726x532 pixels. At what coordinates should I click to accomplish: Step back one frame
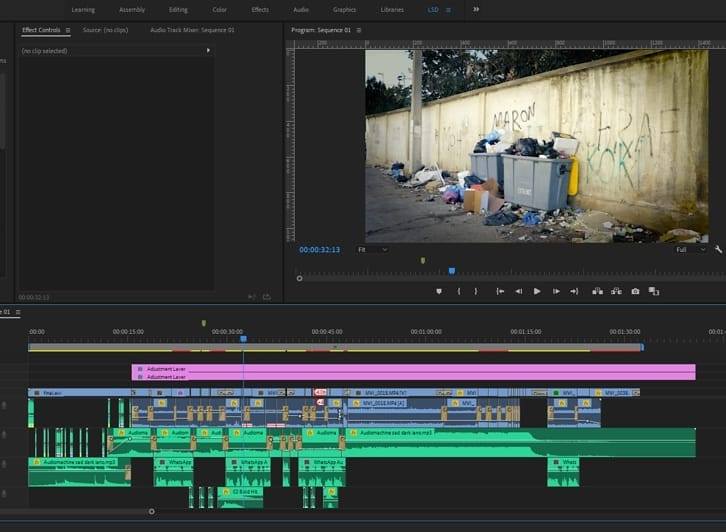tap(519, 291)
